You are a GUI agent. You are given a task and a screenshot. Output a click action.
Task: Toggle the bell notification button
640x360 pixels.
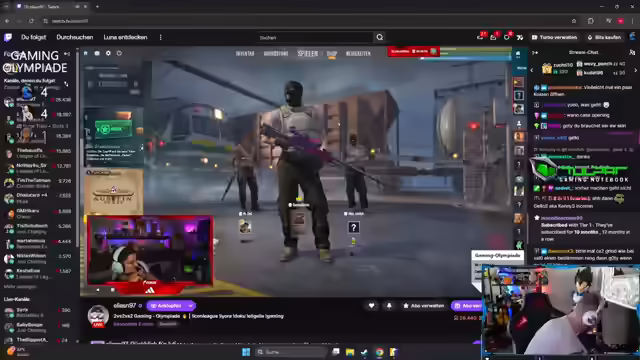tap(389, 306)
